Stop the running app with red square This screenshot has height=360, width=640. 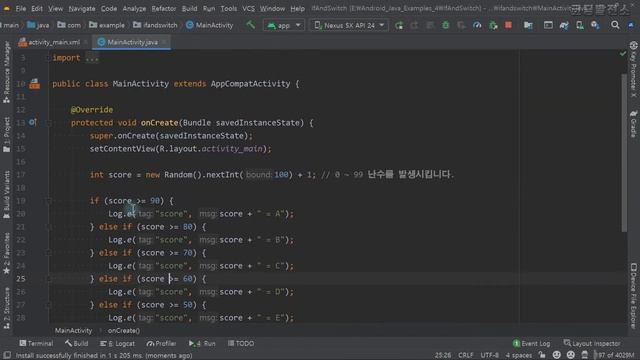pos(508,25)
